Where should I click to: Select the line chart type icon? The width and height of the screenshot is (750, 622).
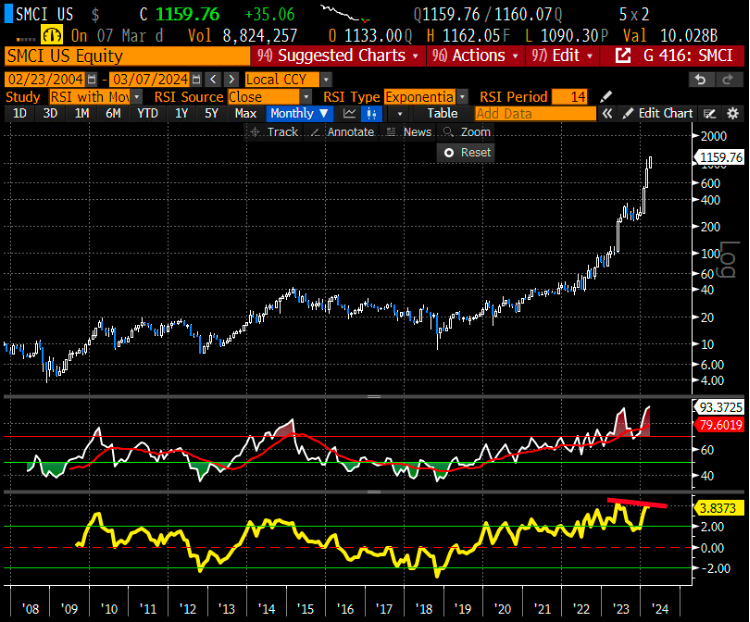pos(350,113)
